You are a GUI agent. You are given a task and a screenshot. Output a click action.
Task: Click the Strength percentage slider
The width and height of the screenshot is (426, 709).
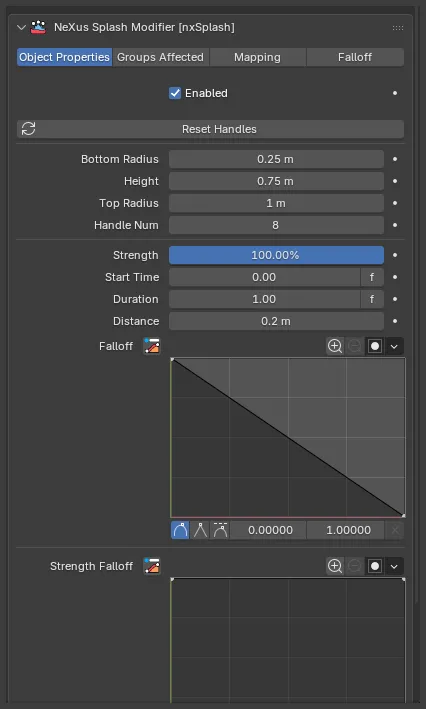tap(276, 255)
